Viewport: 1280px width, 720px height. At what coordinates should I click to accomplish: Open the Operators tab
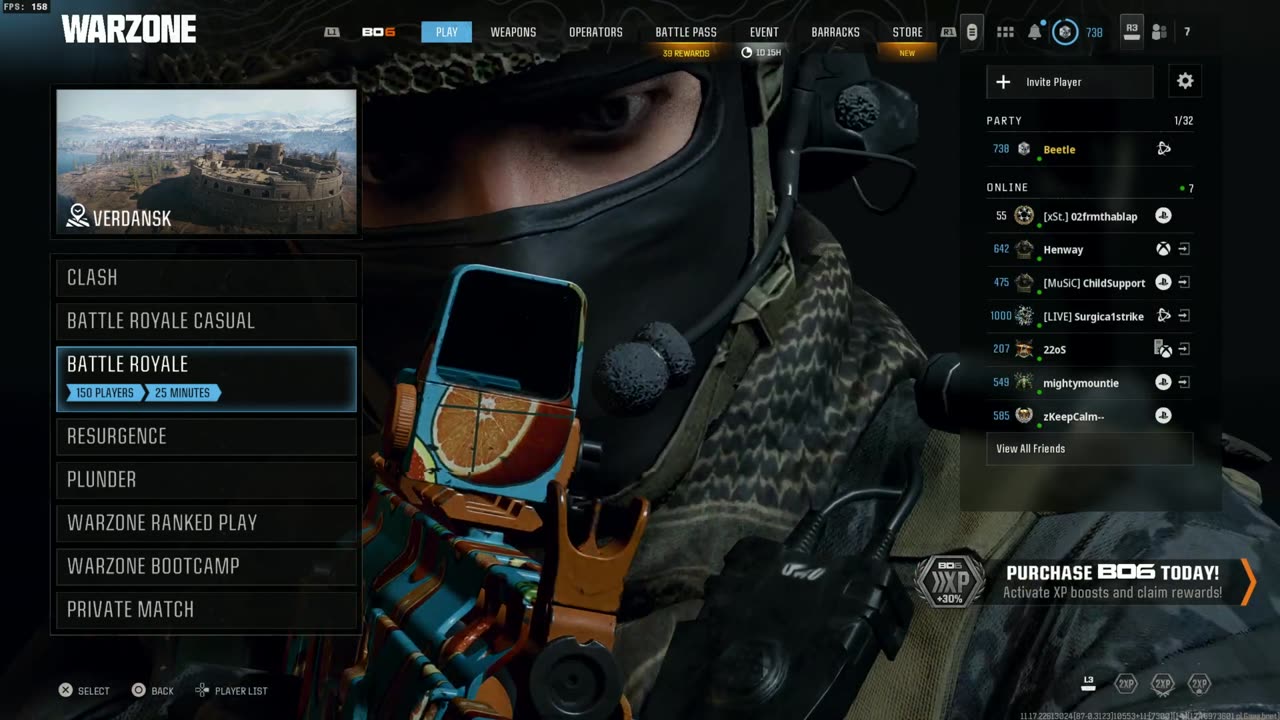point(596,32)
